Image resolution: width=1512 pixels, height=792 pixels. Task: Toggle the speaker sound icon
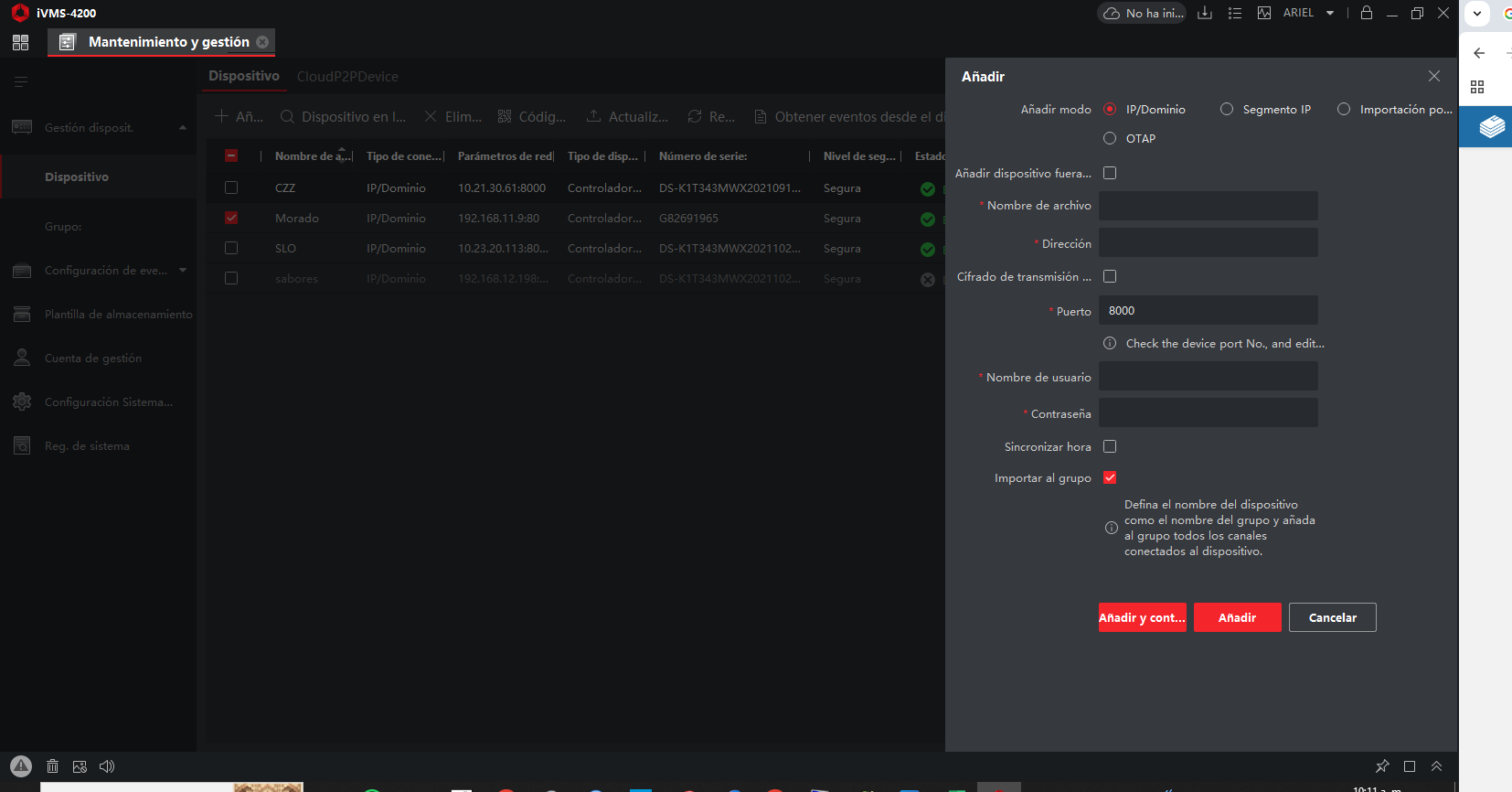click(x=107, y=766)
